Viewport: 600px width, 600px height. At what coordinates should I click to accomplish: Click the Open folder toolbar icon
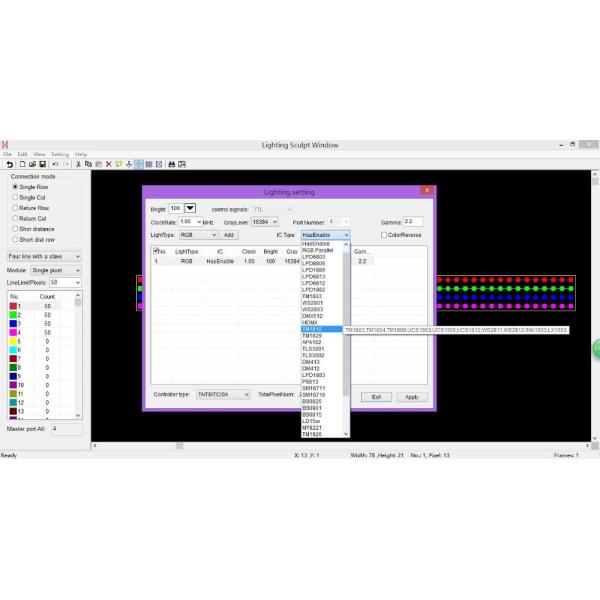click(32, 164)
